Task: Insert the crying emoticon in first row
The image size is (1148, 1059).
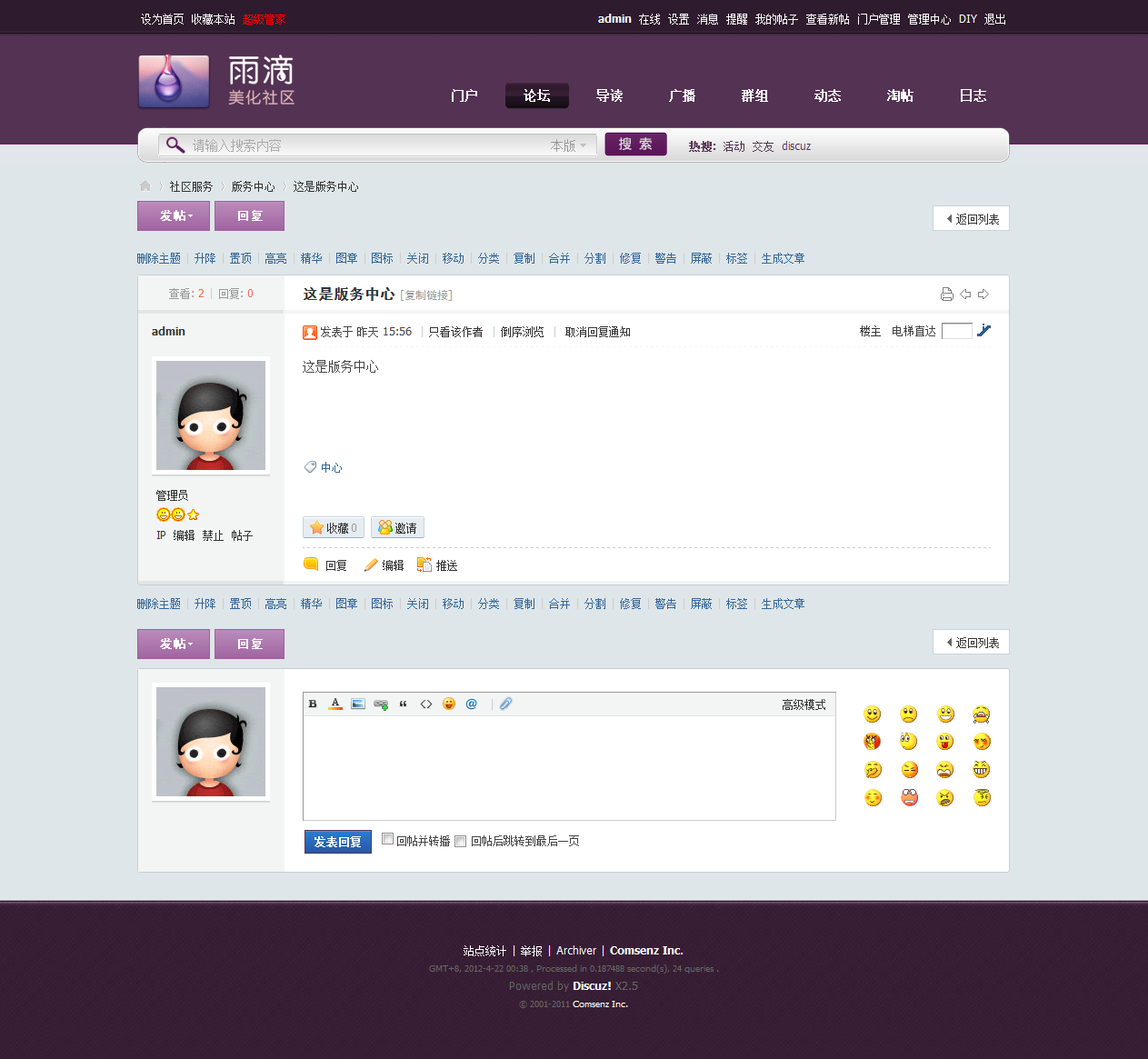Action: 981,714
